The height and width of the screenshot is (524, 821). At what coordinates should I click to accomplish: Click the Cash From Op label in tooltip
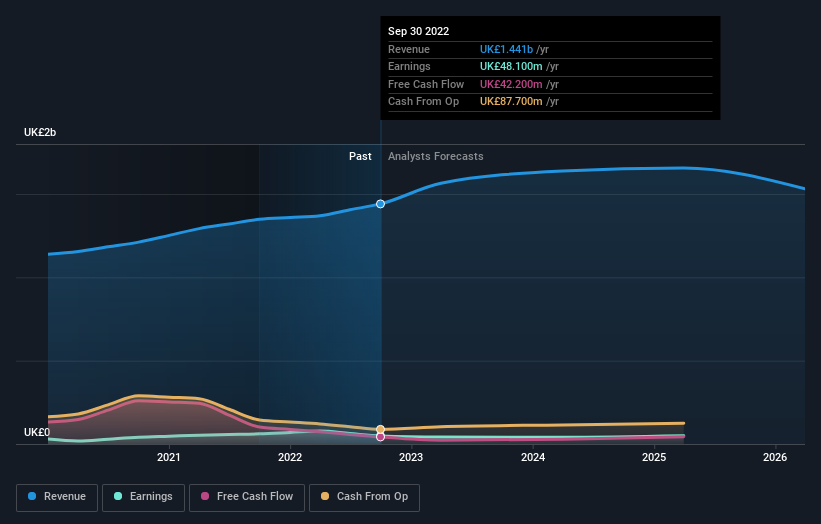424,102
